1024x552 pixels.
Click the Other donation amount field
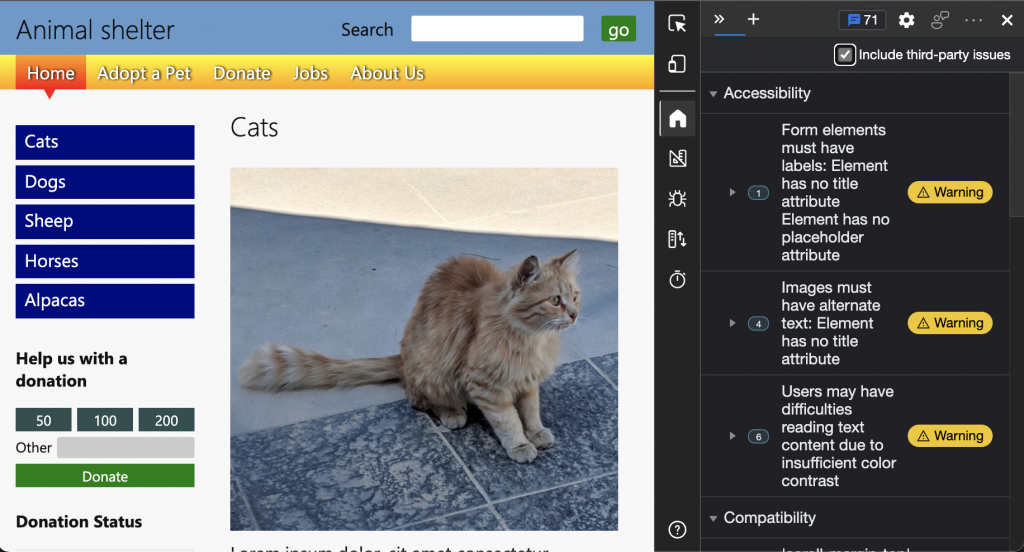[125, 447]
